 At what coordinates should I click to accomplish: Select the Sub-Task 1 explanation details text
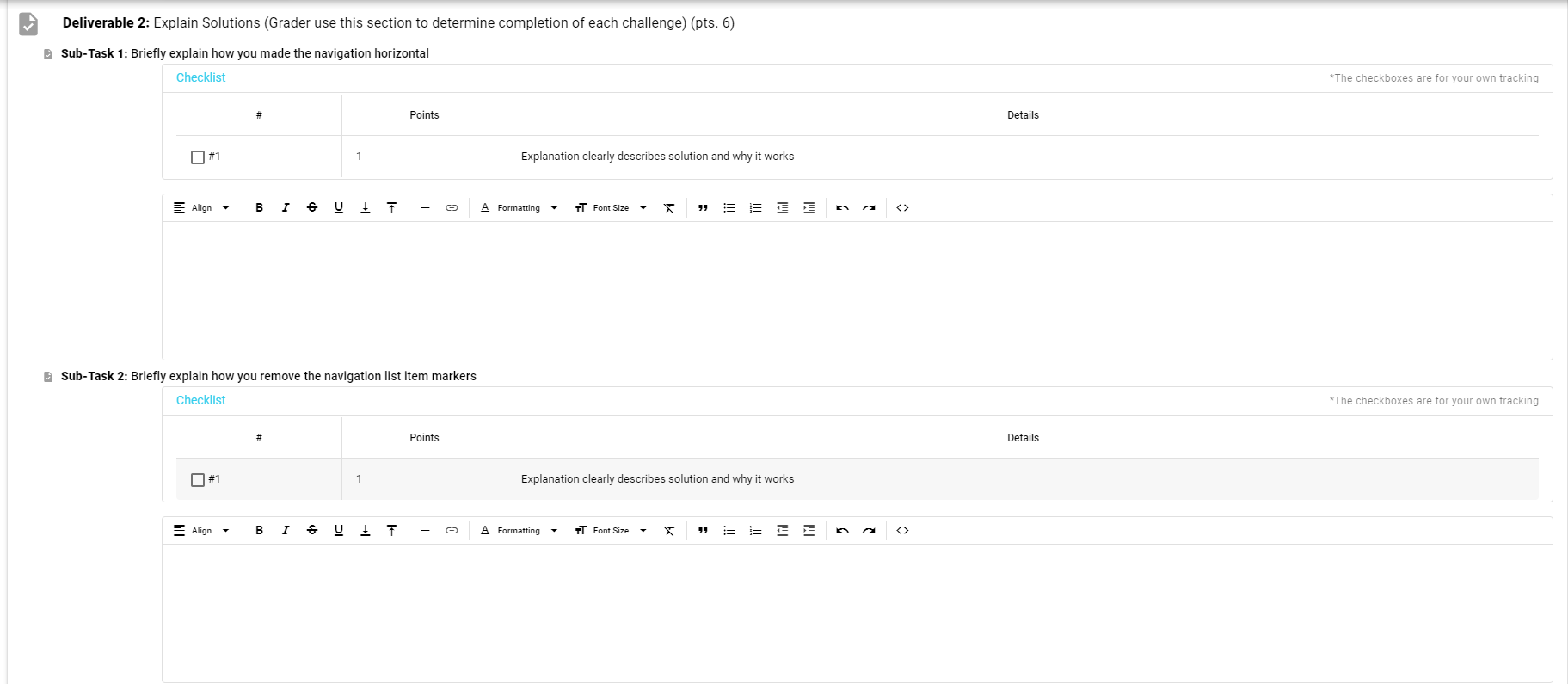click(x=657, y=157)
